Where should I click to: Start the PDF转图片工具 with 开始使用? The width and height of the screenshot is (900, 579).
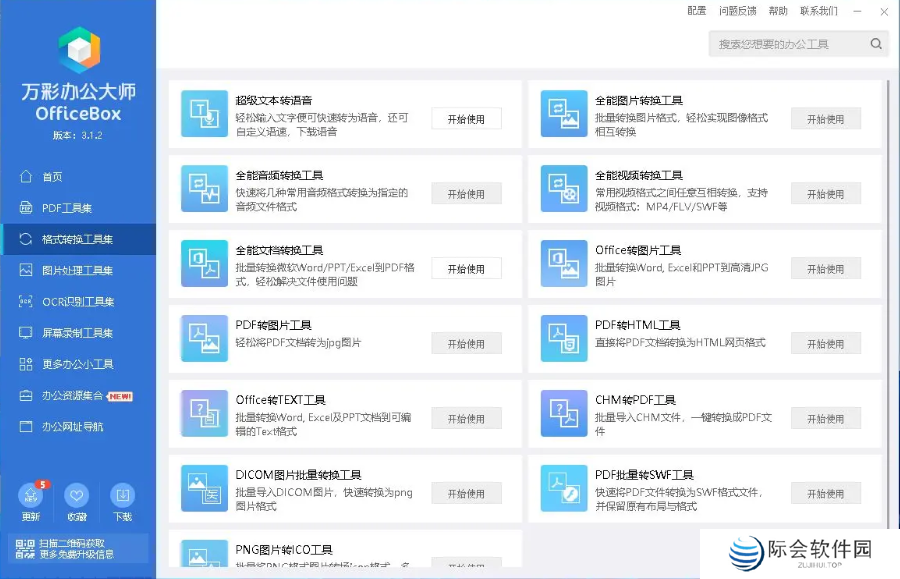466,344
